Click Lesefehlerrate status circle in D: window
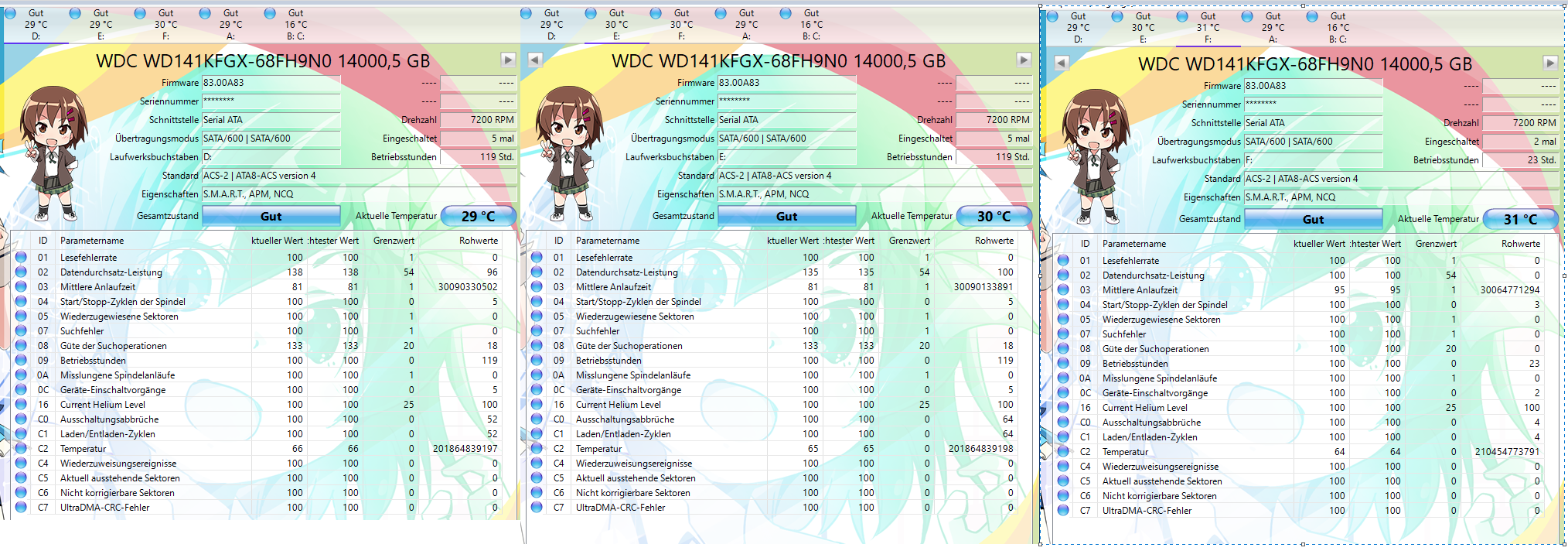Screen dimensions: 1568x551 pyautogui.click(x=21, y=258)
